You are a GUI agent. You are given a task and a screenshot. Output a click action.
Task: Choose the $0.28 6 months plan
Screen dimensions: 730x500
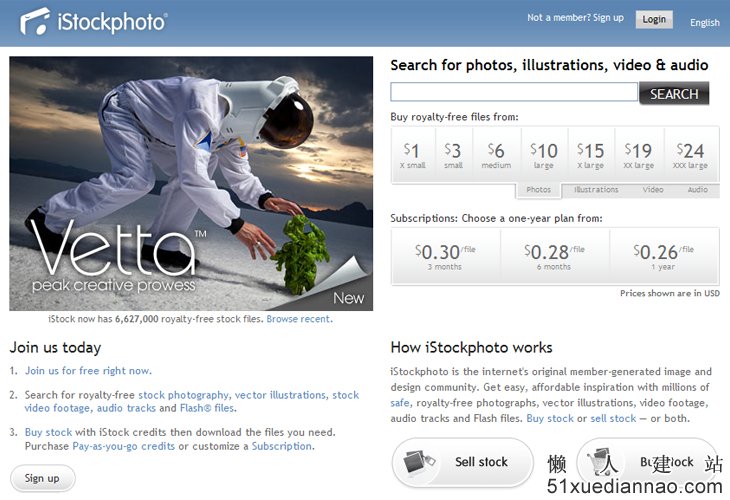554,257
